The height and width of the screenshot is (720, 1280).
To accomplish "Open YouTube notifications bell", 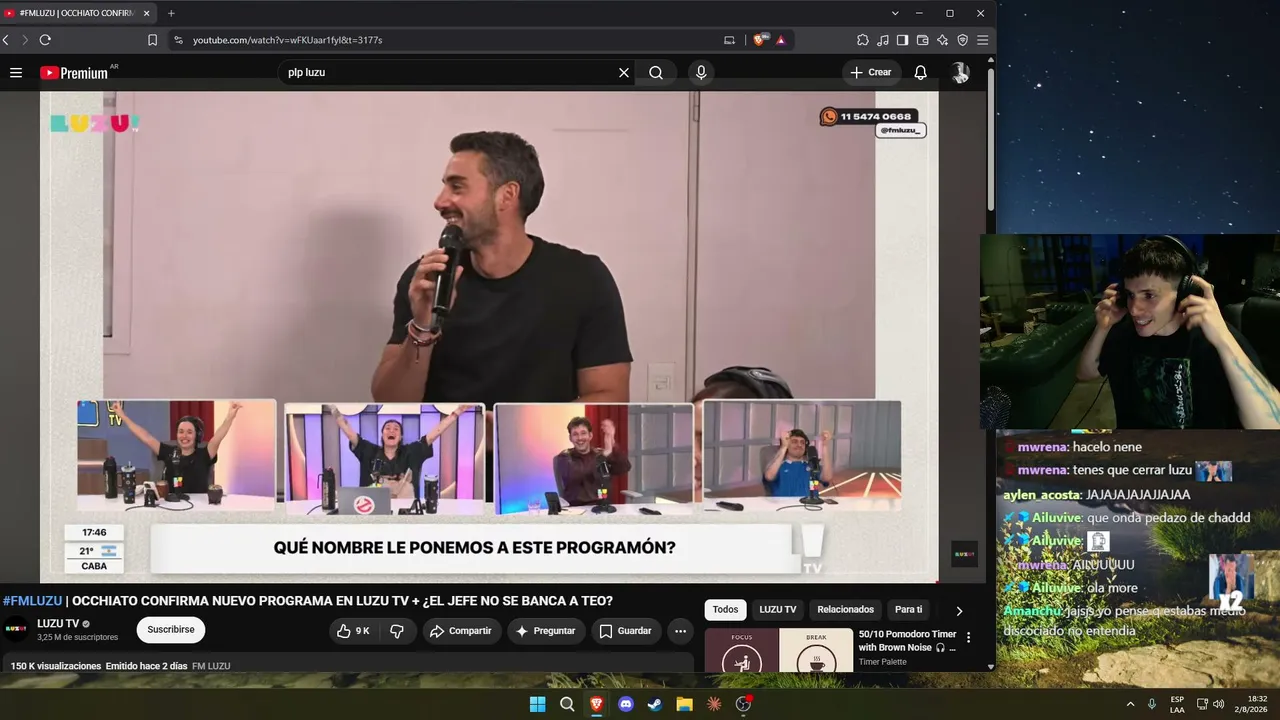I will (x=921, y=72).
